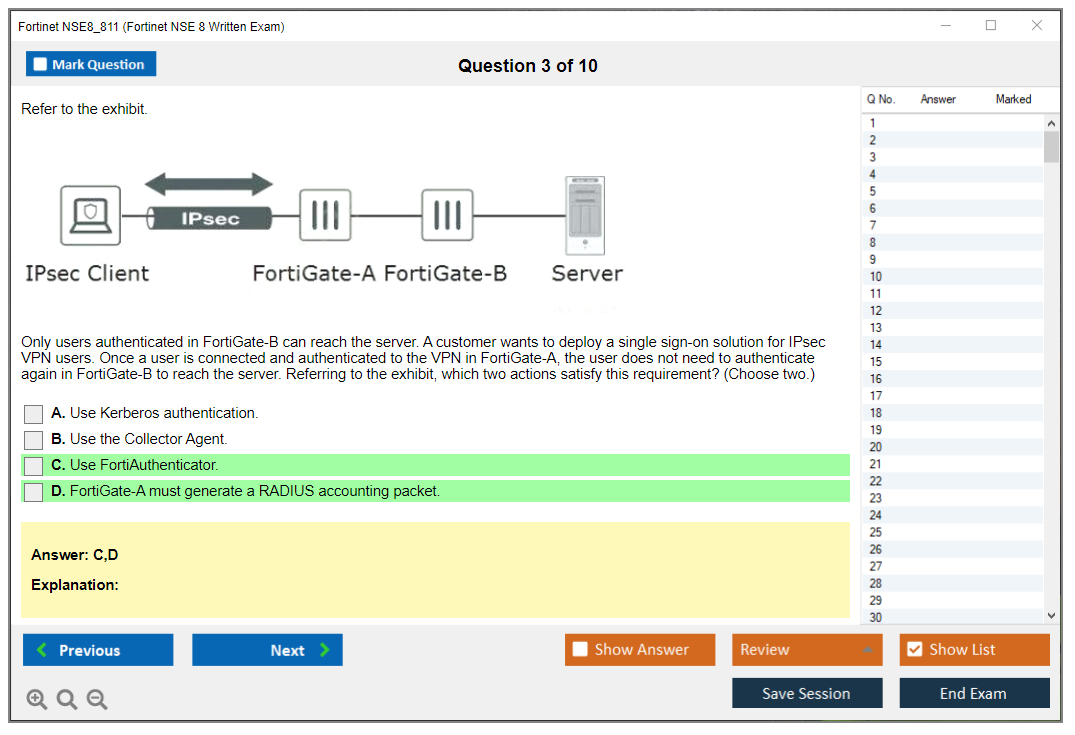Select answer A Kerberos authentication checkbox
Viewport: 1075px width, 735px height.
[x=34, y=414]
